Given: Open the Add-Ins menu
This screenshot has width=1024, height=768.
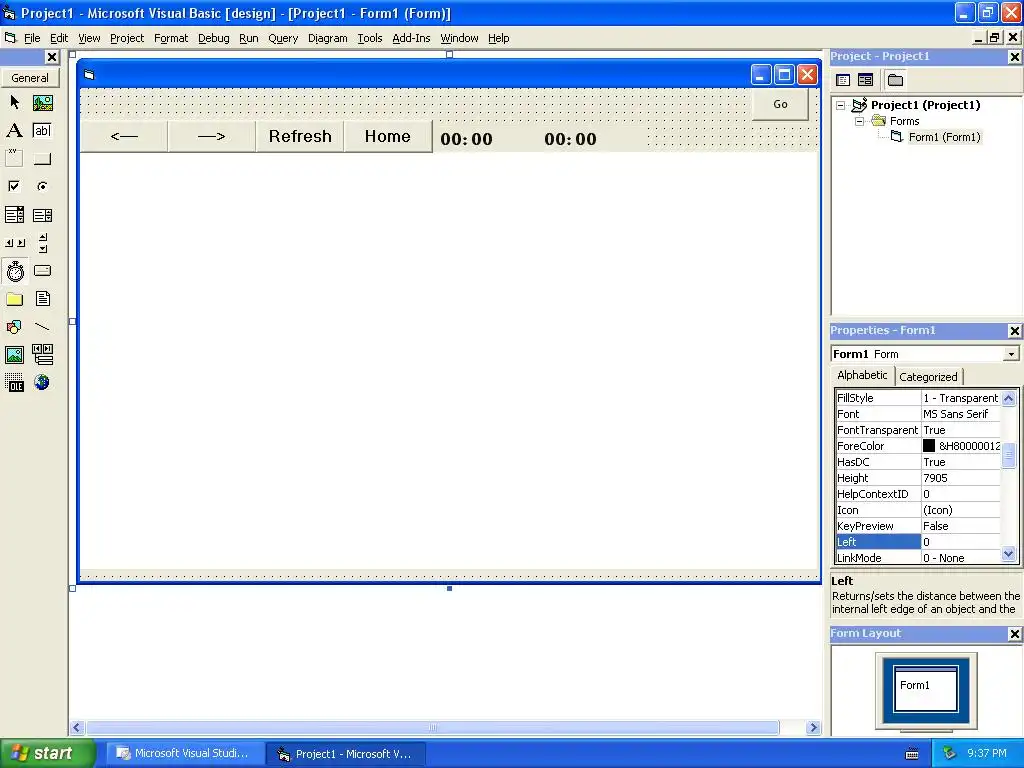Looking at the screenshot, I should 411,39.
